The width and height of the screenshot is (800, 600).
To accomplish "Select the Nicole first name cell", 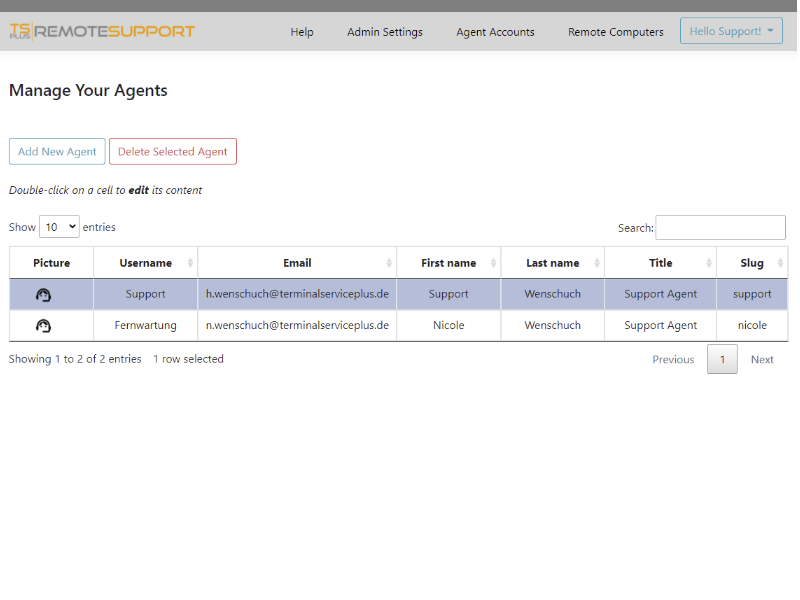I will tap(448, 325).
